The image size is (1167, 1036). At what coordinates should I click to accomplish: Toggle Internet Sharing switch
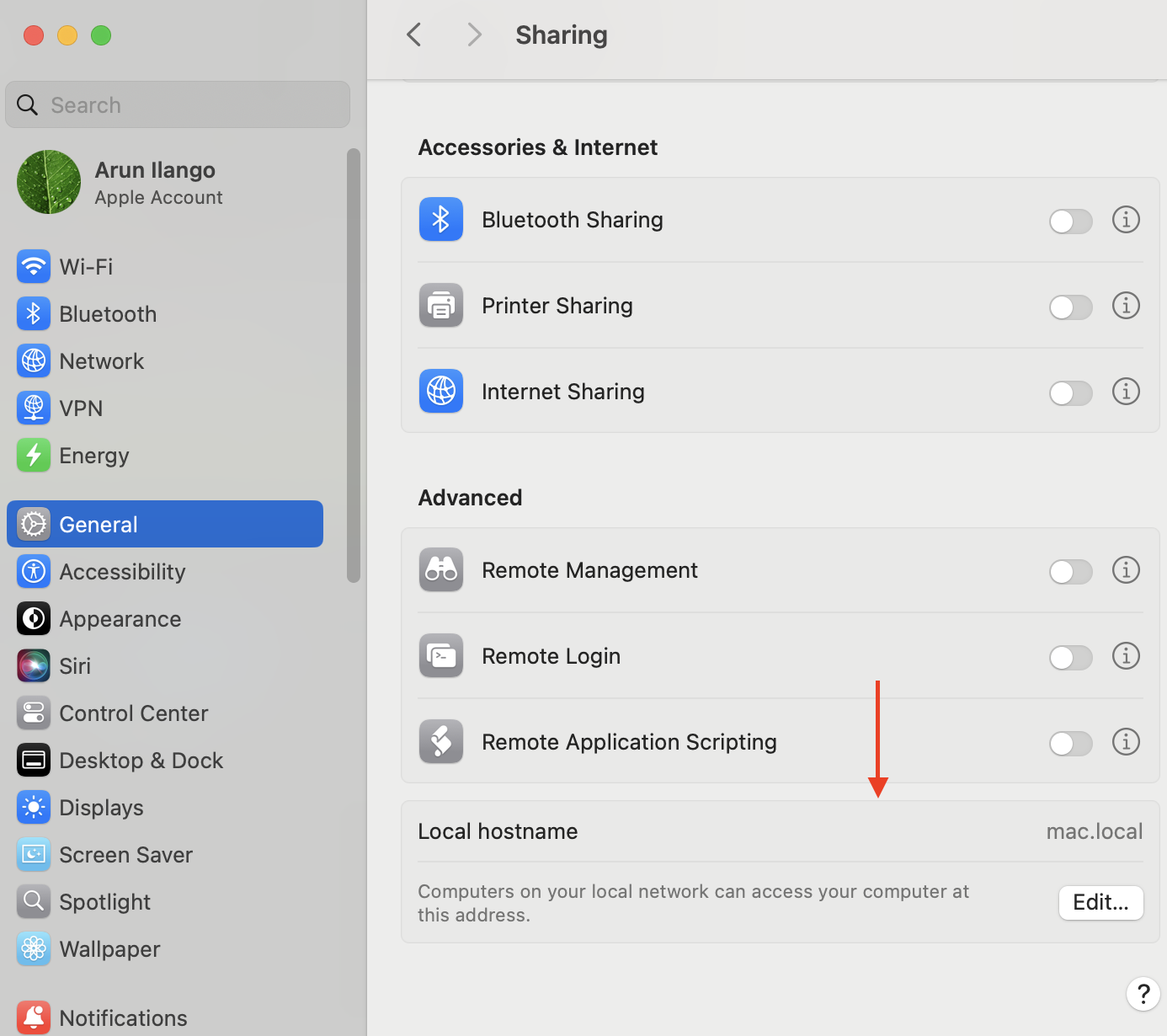point(1071,393)
